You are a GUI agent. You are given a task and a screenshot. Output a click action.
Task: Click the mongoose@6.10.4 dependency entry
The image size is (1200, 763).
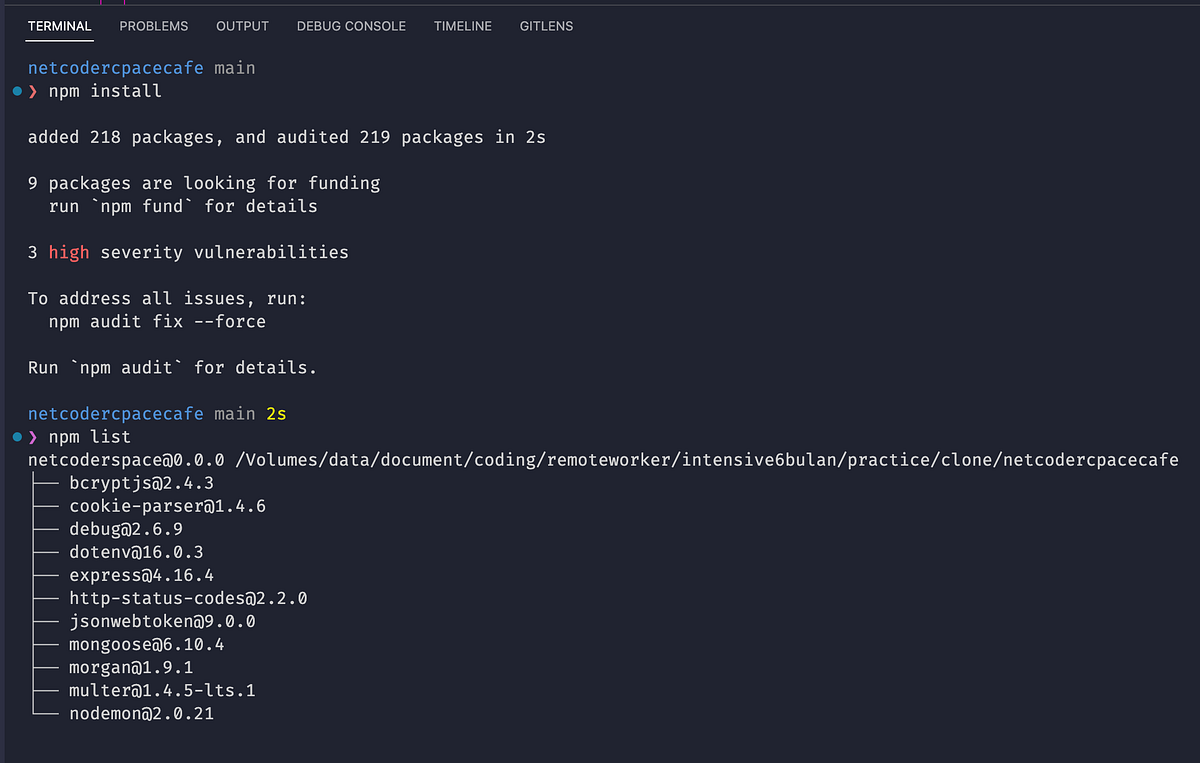146,644
